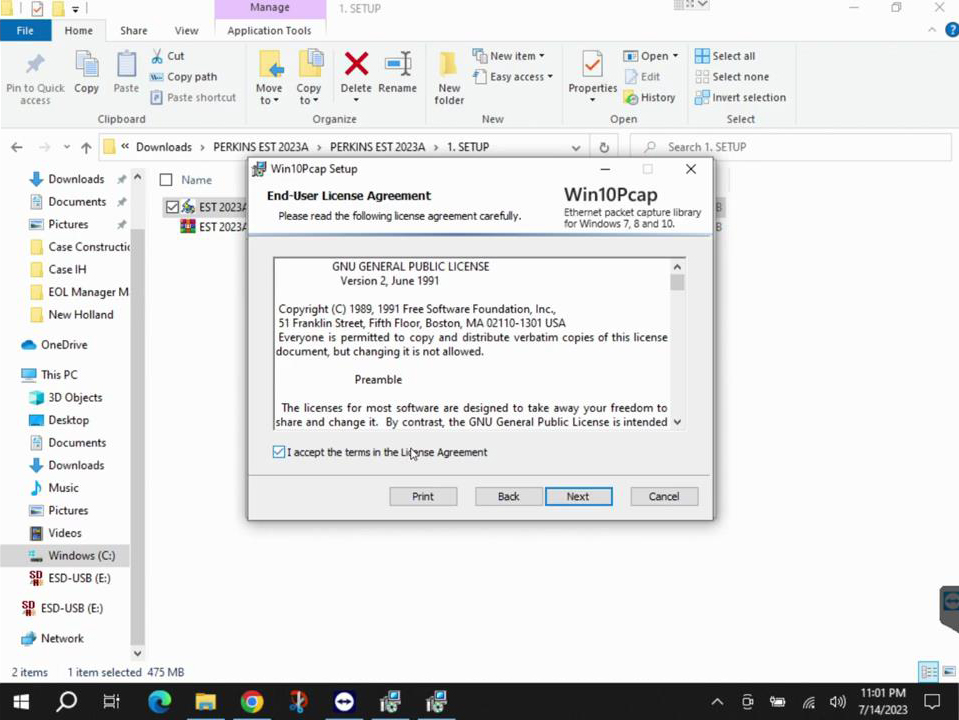Image resolution: width=959 pixels, height=720 pixels.
Task: Expand the Open button dropdown arrow
Action: point(675,56)
